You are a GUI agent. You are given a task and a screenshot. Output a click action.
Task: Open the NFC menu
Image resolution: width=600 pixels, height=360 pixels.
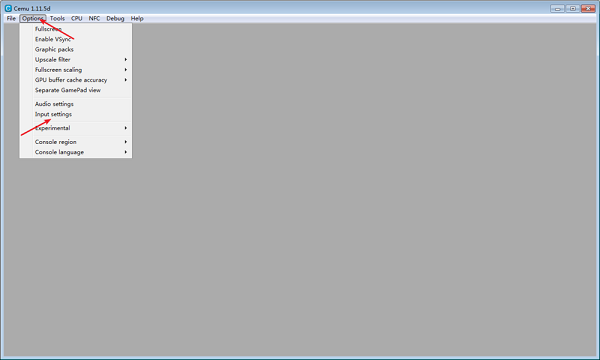pos(94,18)
